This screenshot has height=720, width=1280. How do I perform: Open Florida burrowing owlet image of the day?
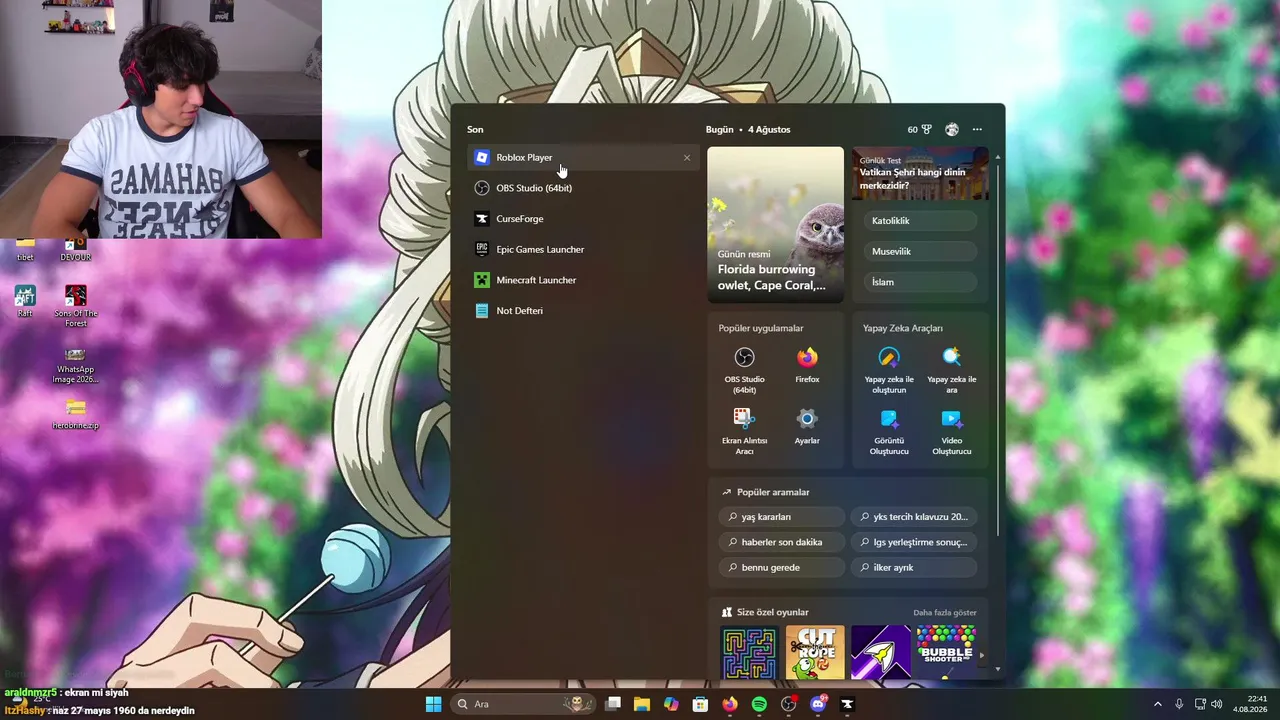(x=776, y=225)
